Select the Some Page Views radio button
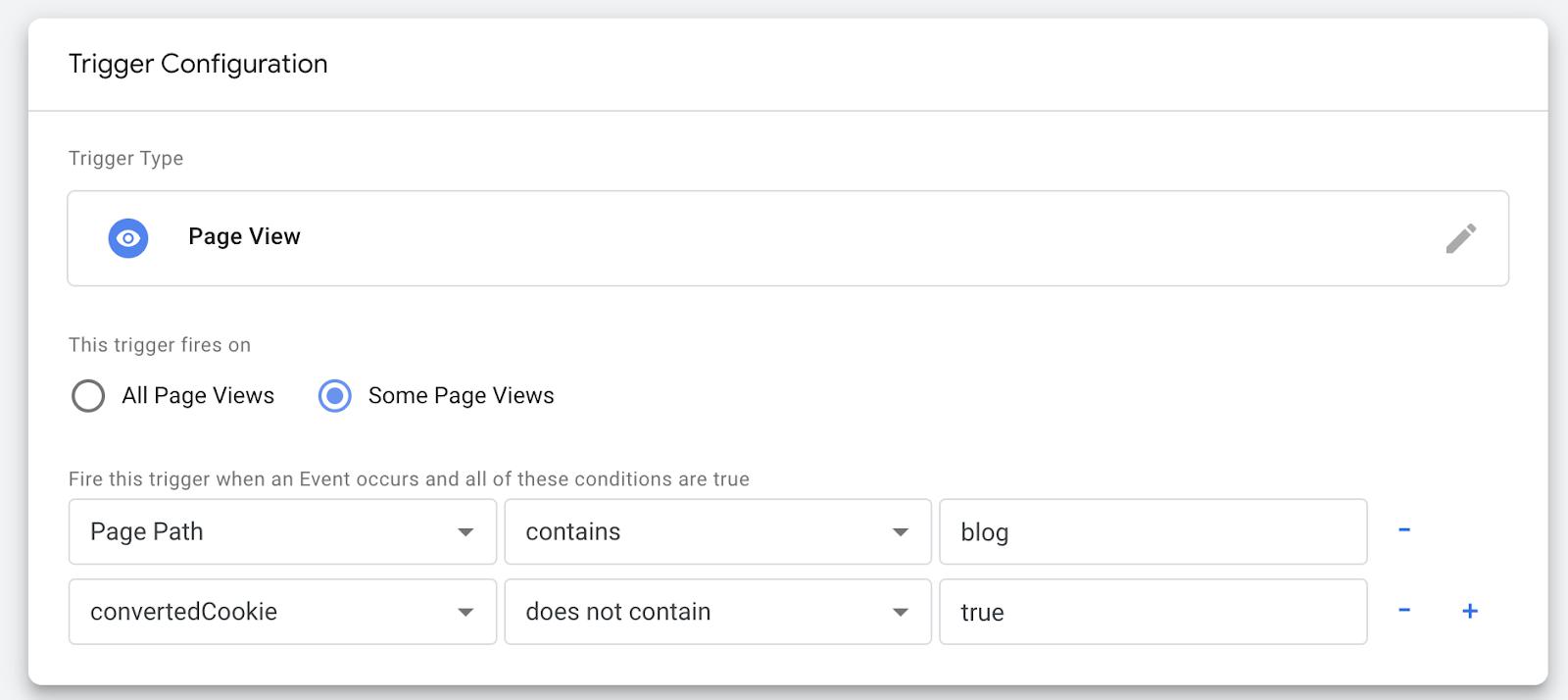This screenshot has height=700, width=1568. (334, 396)
